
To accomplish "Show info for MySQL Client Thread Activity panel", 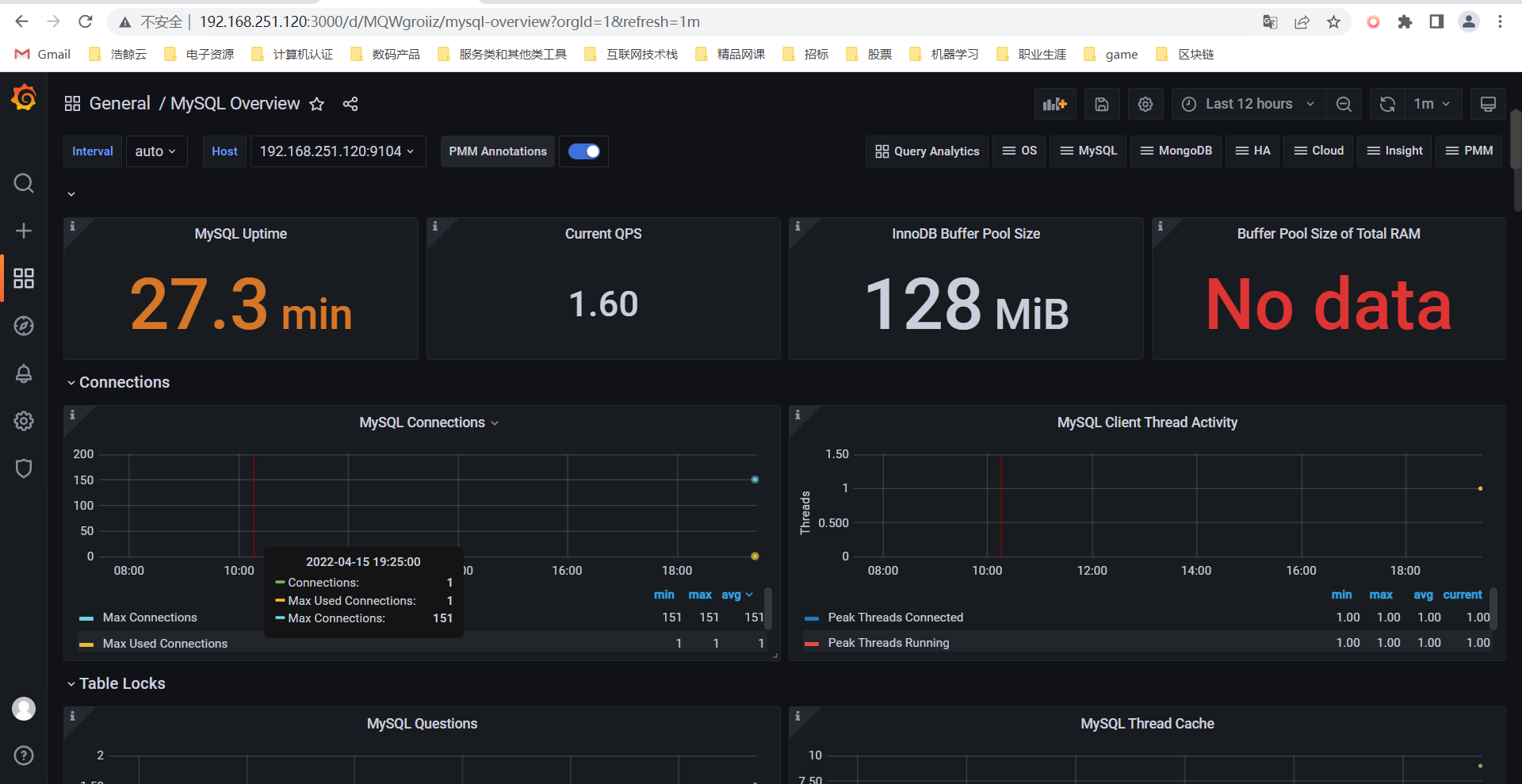I will click(797, 415).
